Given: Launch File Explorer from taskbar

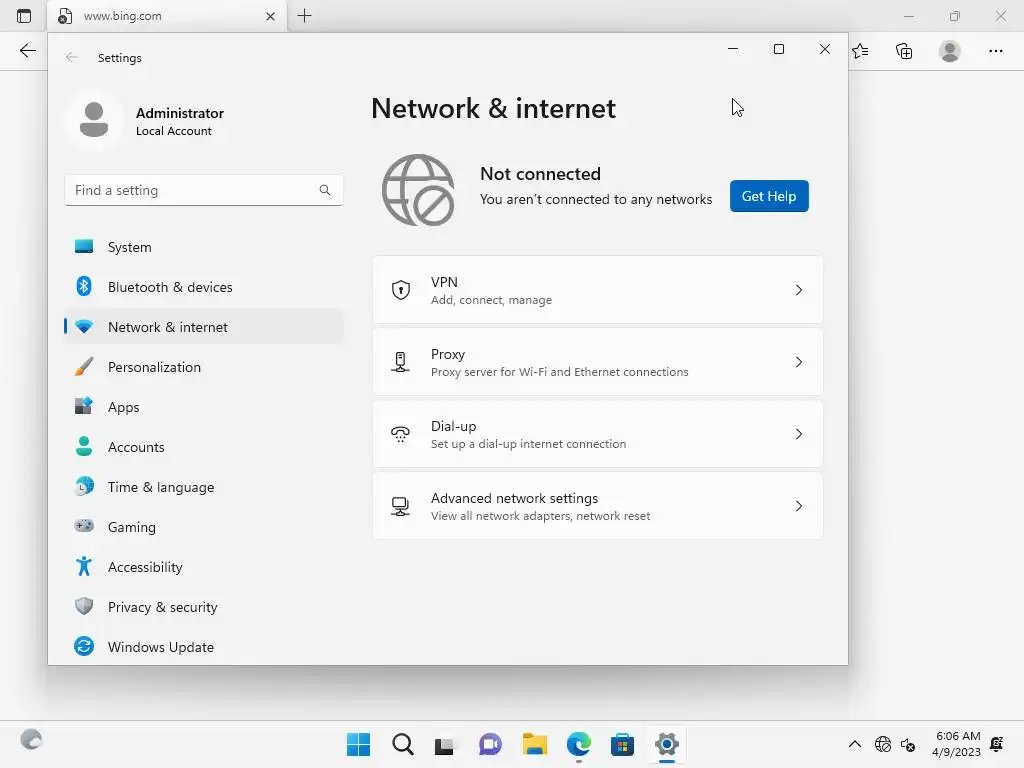Looking at the screenshot, I should (x=534, y=744).
